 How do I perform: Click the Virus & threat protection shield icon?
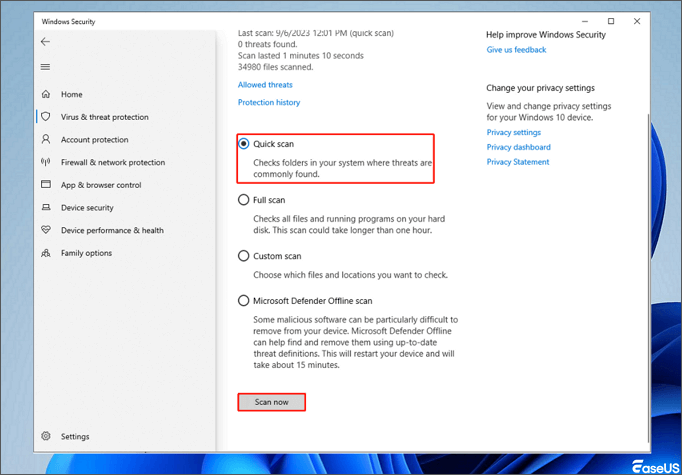(x=46, y=117)
